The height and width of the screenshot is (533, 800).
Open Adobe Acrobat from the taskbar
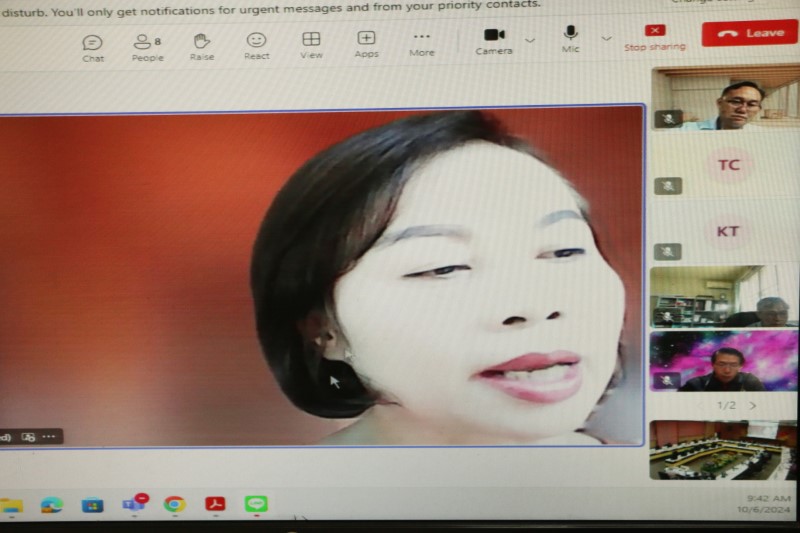215,504
